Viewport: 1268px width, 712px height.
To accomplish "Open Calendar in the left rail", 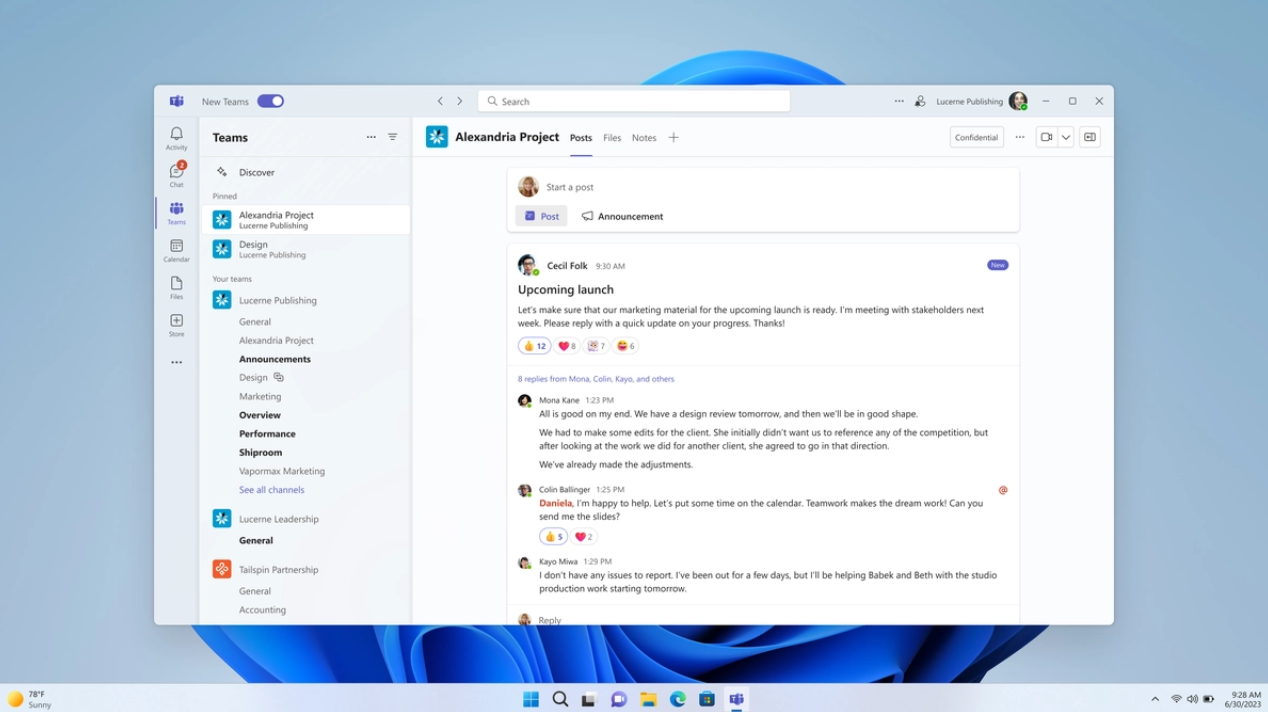I will pos(176,250).
